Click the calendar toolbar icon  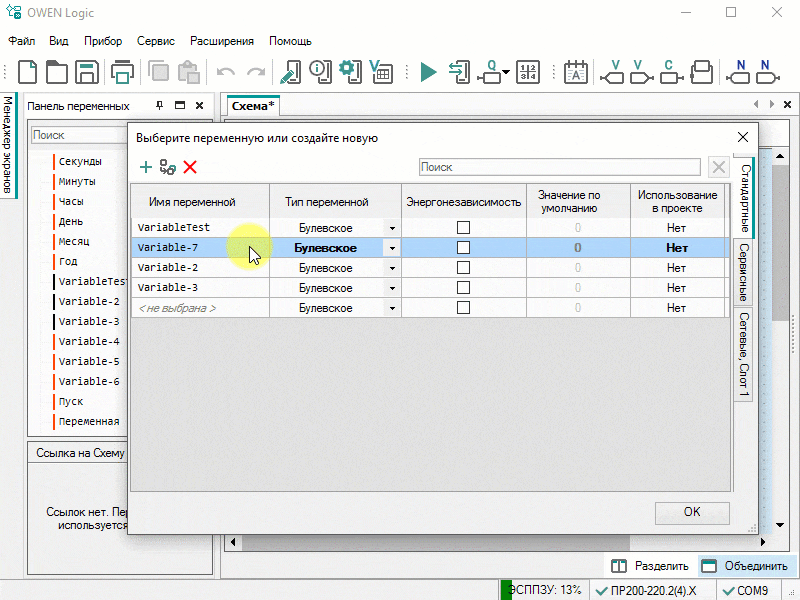pyautogui.click(x=576, y=72)
